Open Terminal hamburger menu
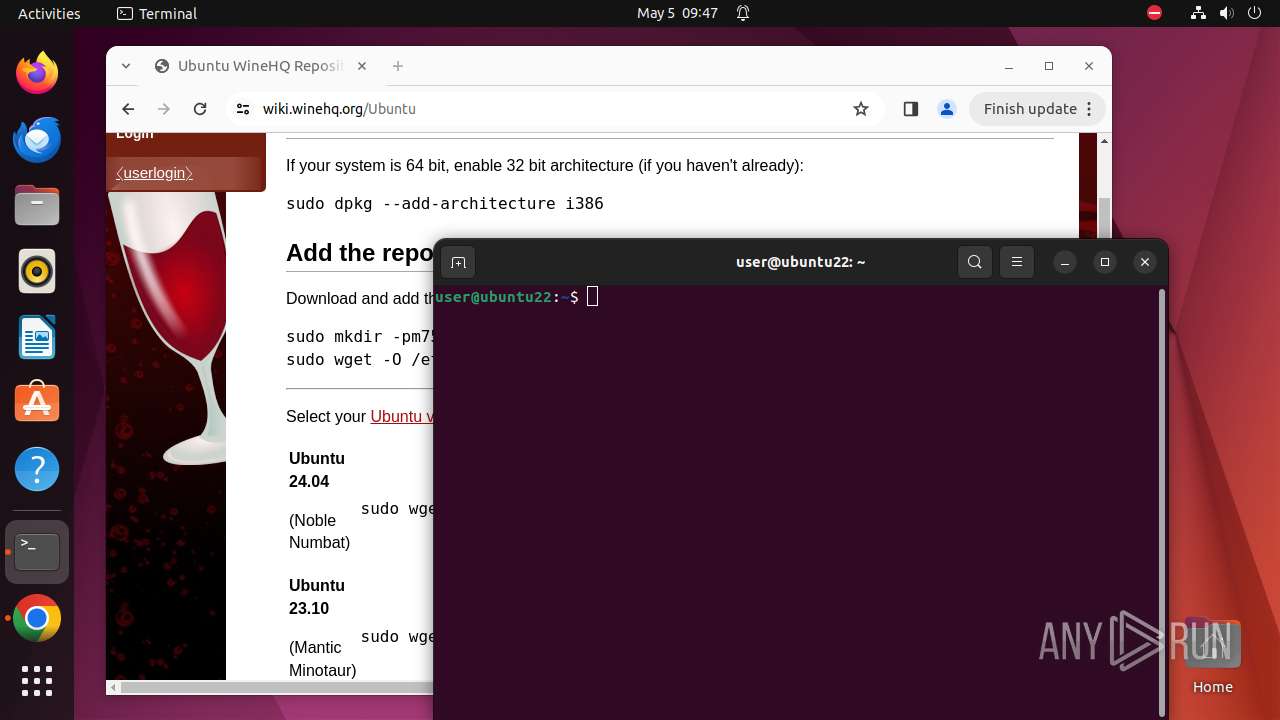 tap(1017, 262)
